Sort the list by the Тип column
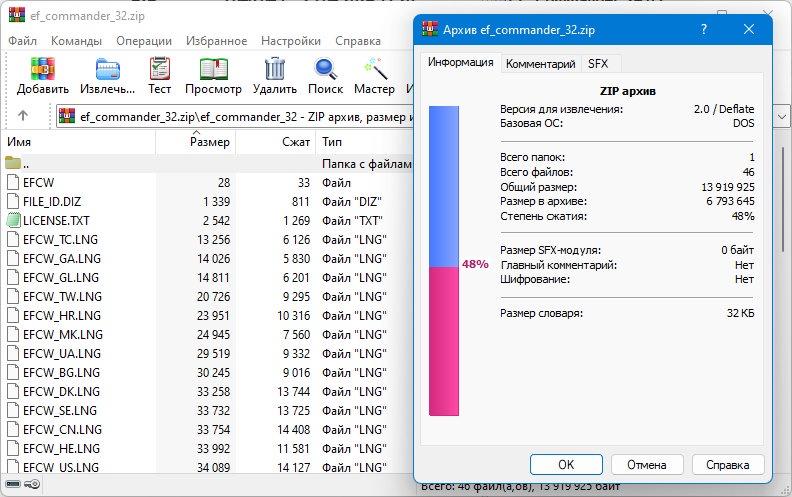This screenshot has height=497, width=792. pos(365,142)
